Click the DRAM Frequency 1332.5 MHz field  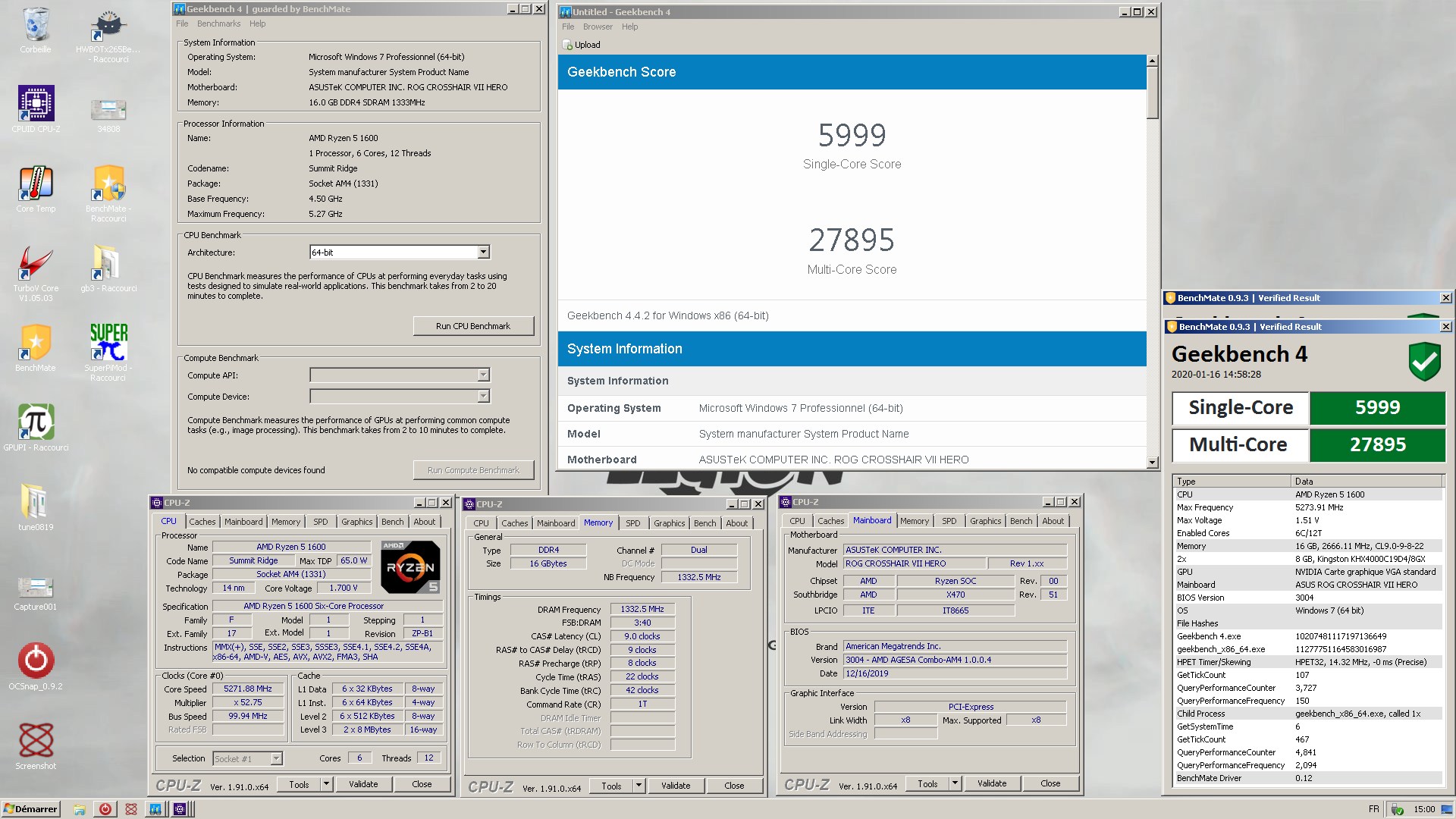pos(642,609)
